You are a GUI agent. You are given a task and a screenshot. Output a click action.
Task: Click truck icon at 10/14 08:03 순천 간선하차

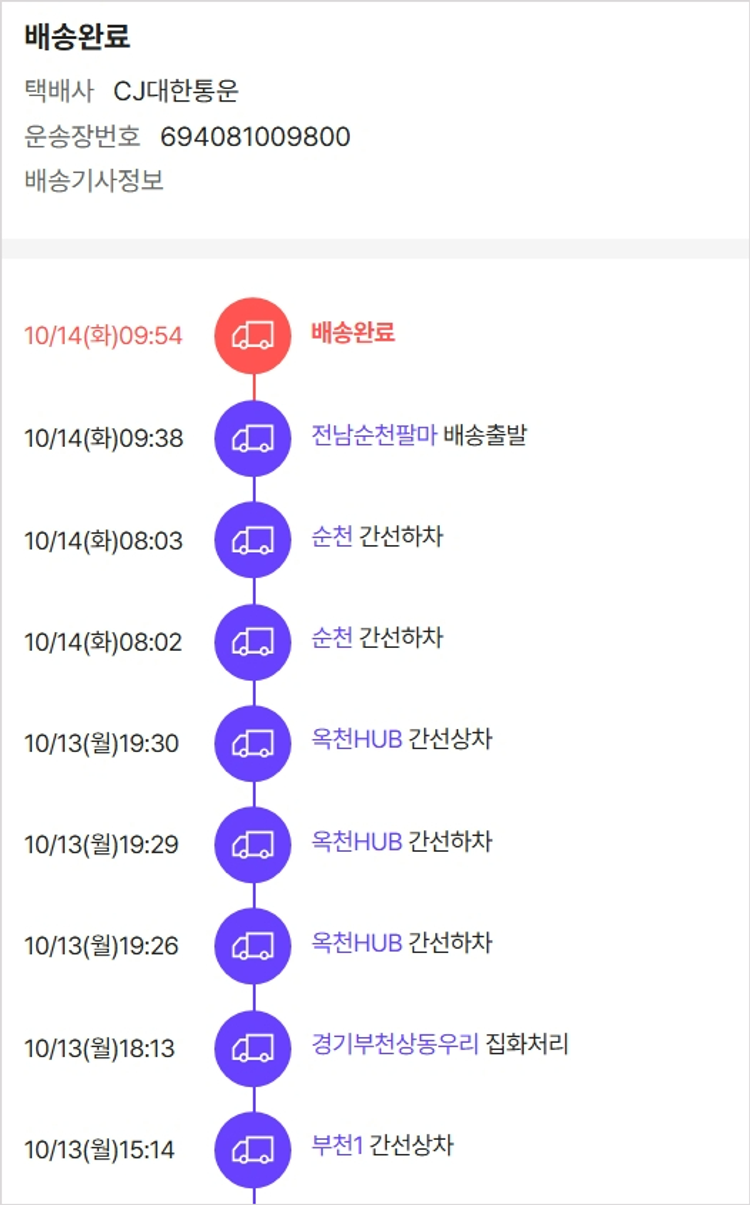[x=253, y=540]
